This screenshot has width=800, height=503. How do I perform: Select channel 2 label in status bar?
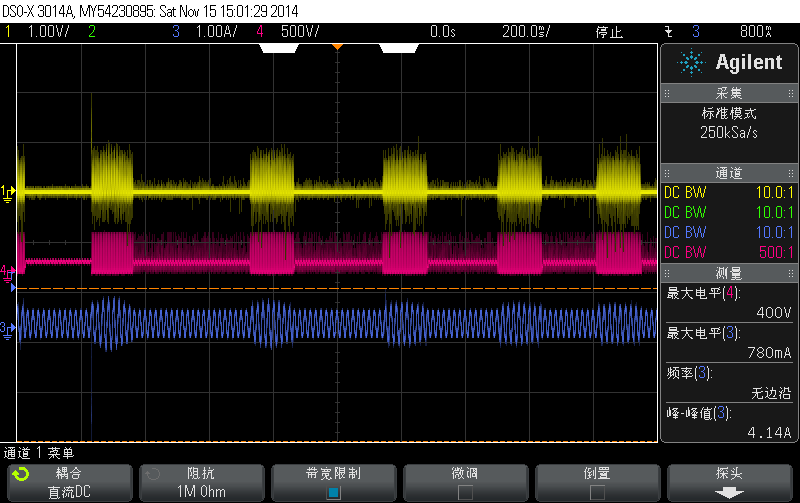92,32
